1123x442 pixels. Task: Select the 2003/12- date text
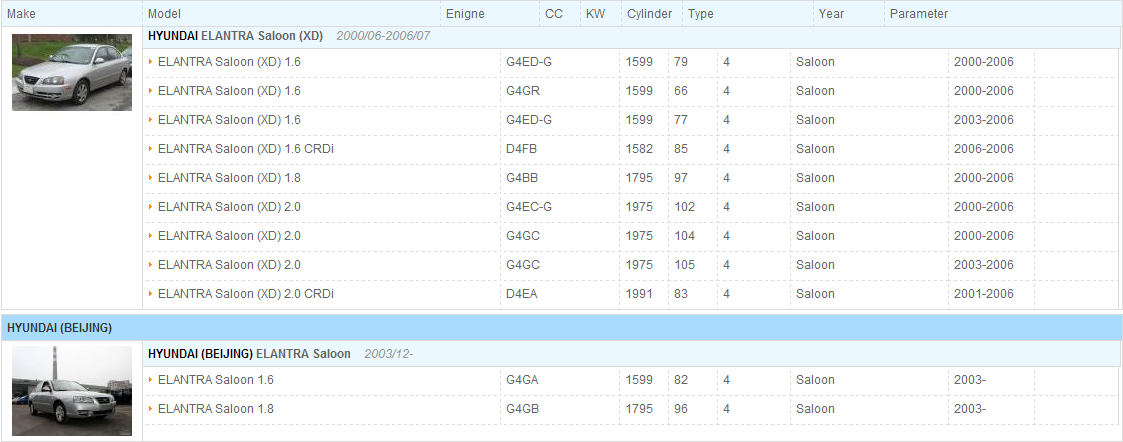pyautogui.click(x=389, y=353)
